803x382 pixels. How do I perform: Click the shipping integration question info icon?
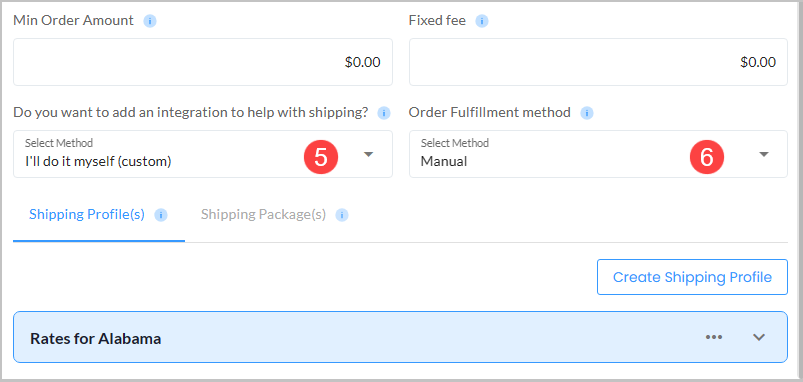click(x=384, y=113)
